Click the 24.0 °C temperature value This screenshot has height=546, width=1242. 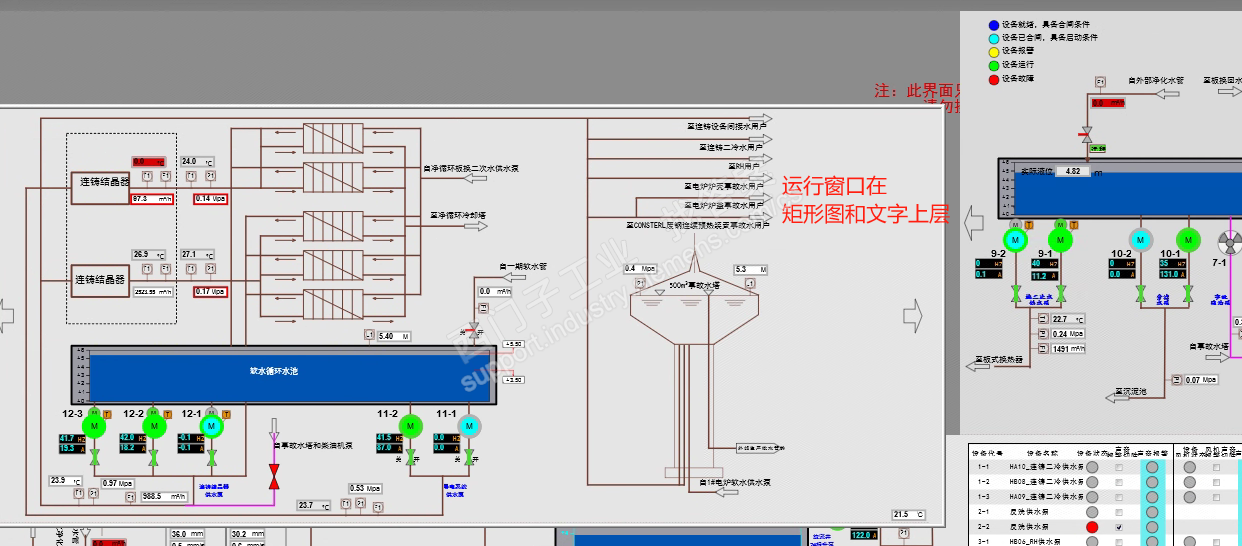pyautogui.click(x=198, y=162)
